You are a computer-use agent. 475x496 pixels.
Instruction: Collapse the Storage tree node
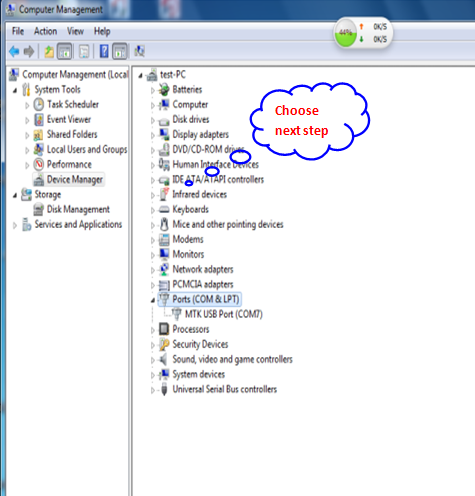(15, 195)
